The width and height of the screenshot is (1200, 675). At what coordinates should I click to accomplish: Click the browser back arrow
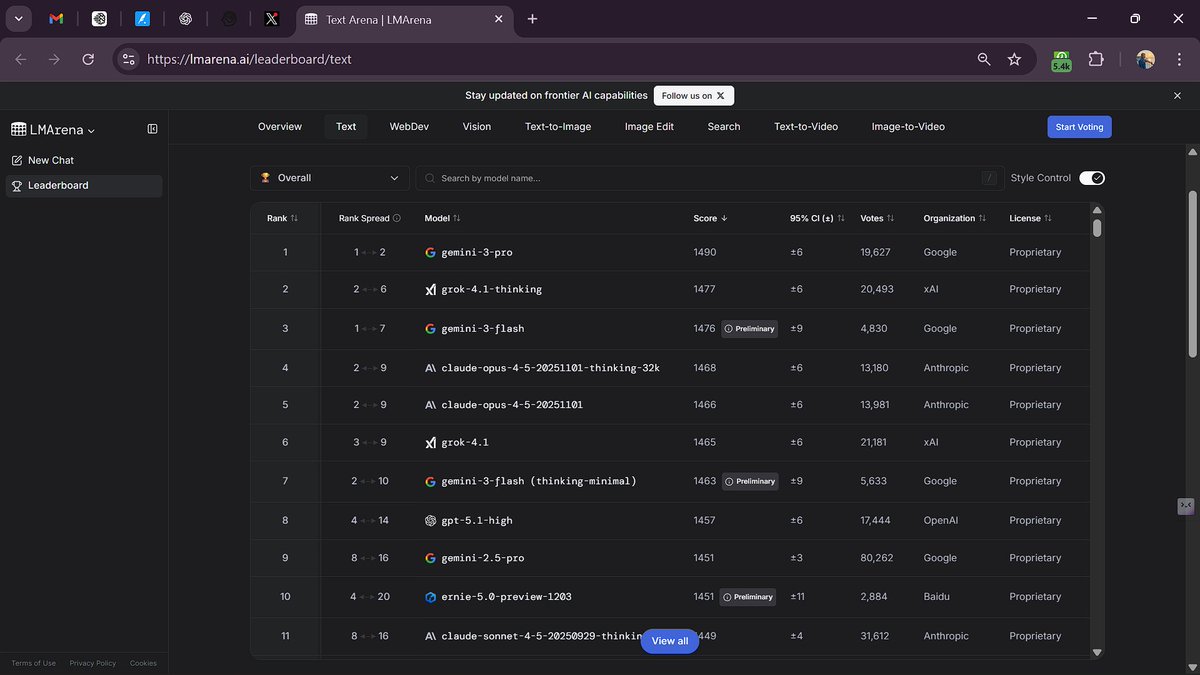(22, 59)
